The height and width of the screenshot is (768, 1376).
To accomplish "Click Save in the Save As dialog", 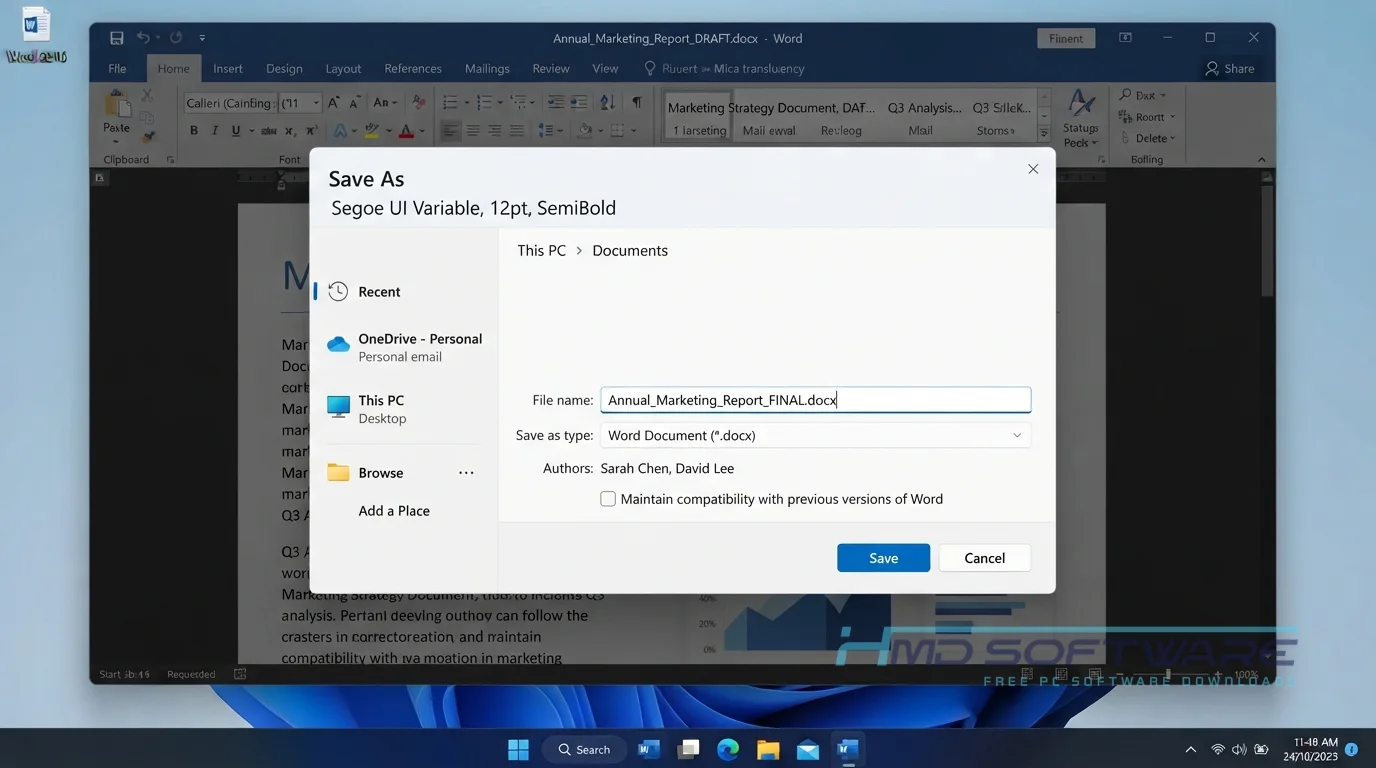I will click(884, 558).
